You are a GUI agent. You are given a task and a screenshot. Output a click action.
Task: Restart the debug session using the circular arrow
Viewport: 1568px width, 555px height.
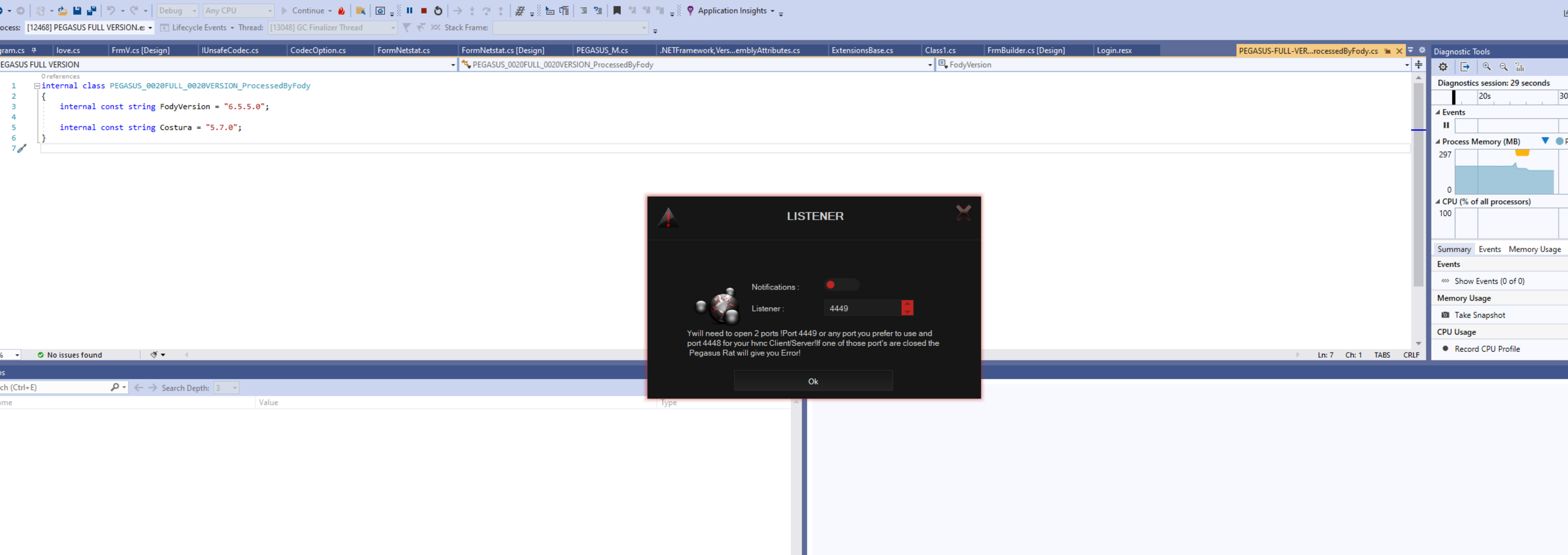438,11
